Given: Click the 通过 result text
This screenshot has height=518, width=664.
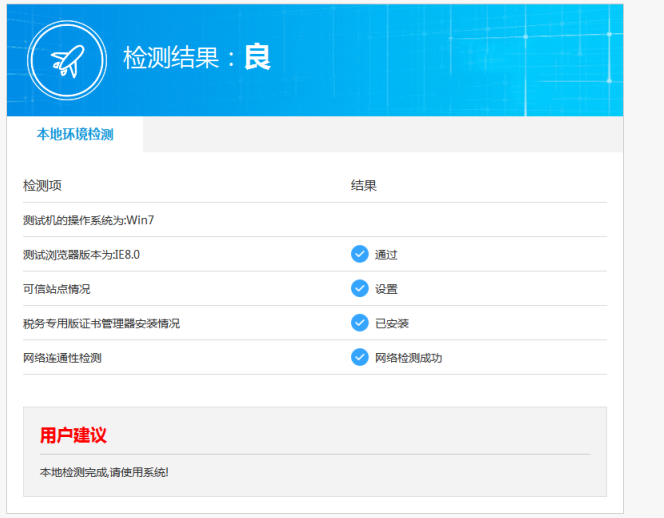Looking at the screenshot, I should coord(386,255).
